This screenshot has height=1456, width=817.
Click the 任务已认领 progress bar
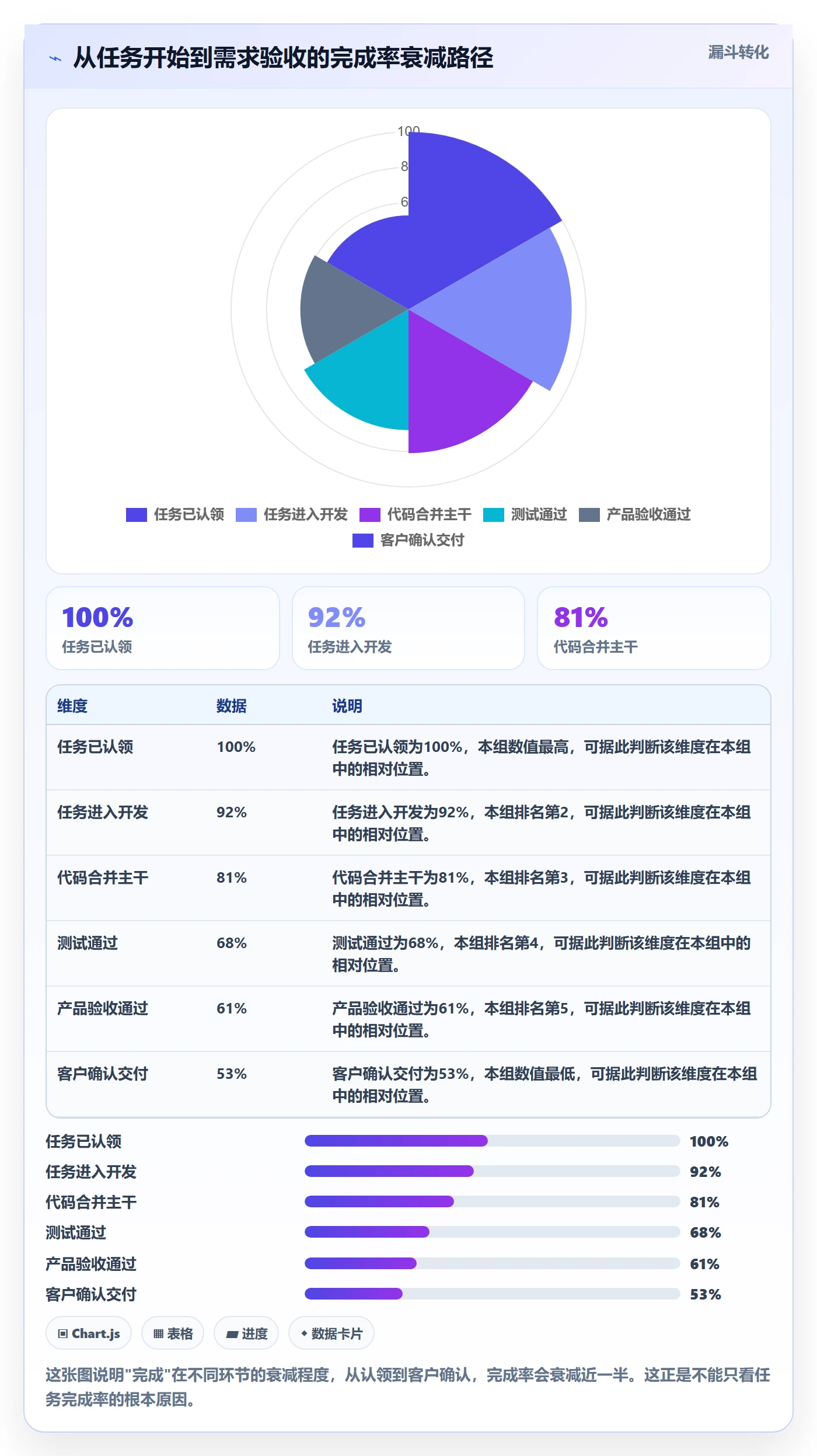pyautogui.click(x=493, y=1141)
